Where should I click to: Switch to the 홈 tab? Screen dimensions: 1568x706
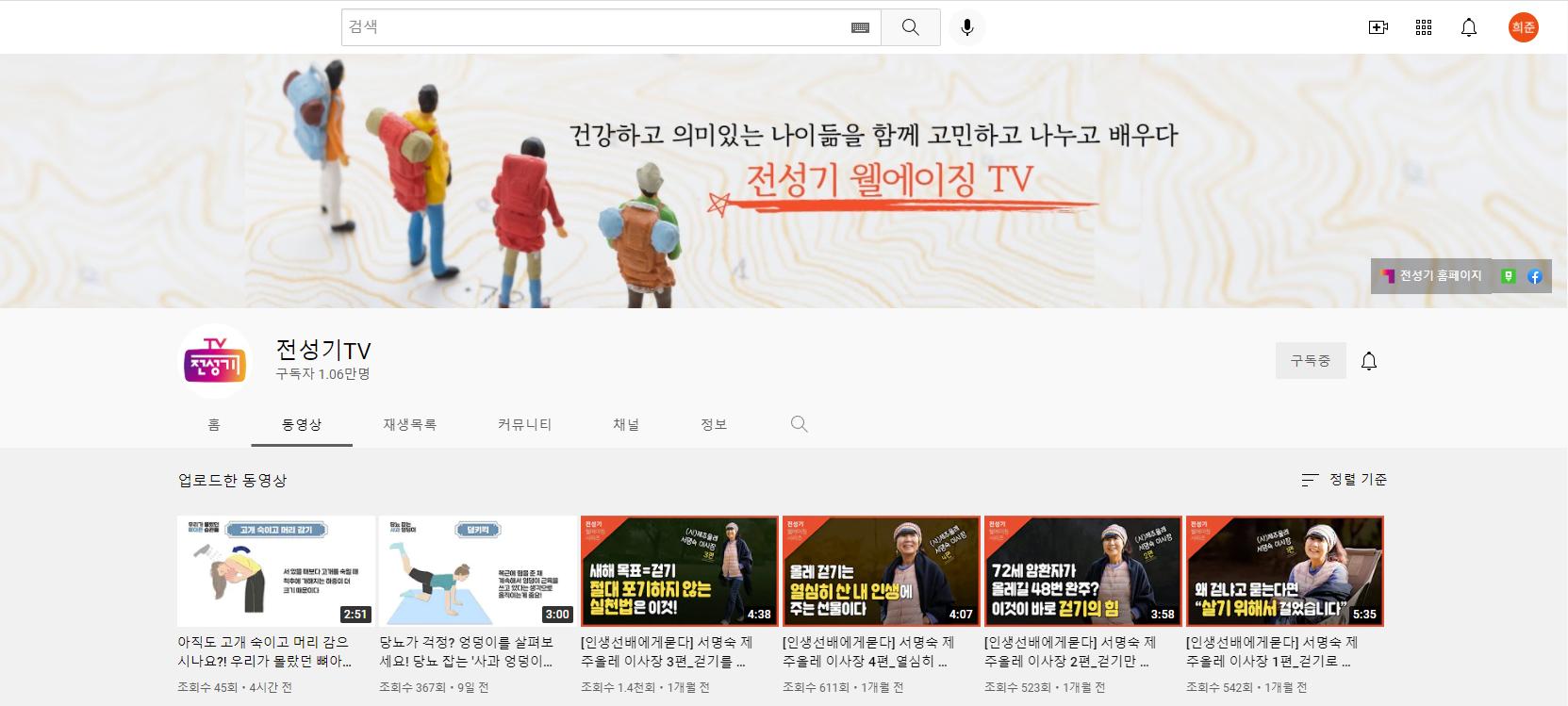point(214,424)
